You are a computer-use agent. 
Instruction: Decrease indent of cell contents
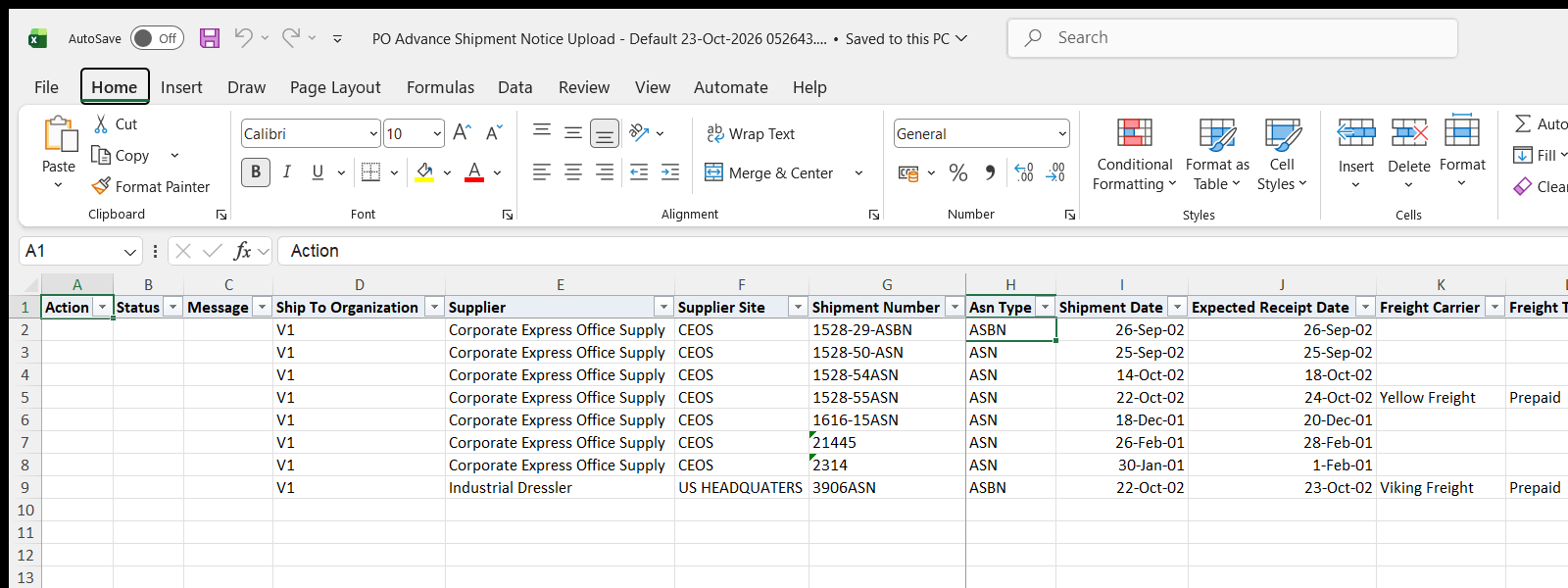pyautogui.click(x=639, y=172)
